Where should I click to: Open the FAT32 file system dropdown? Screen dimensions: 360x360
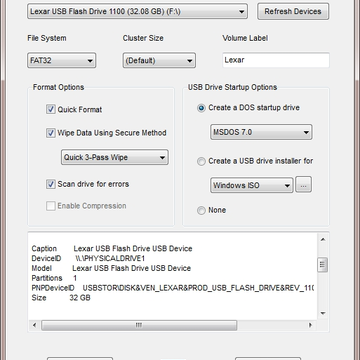62,61
